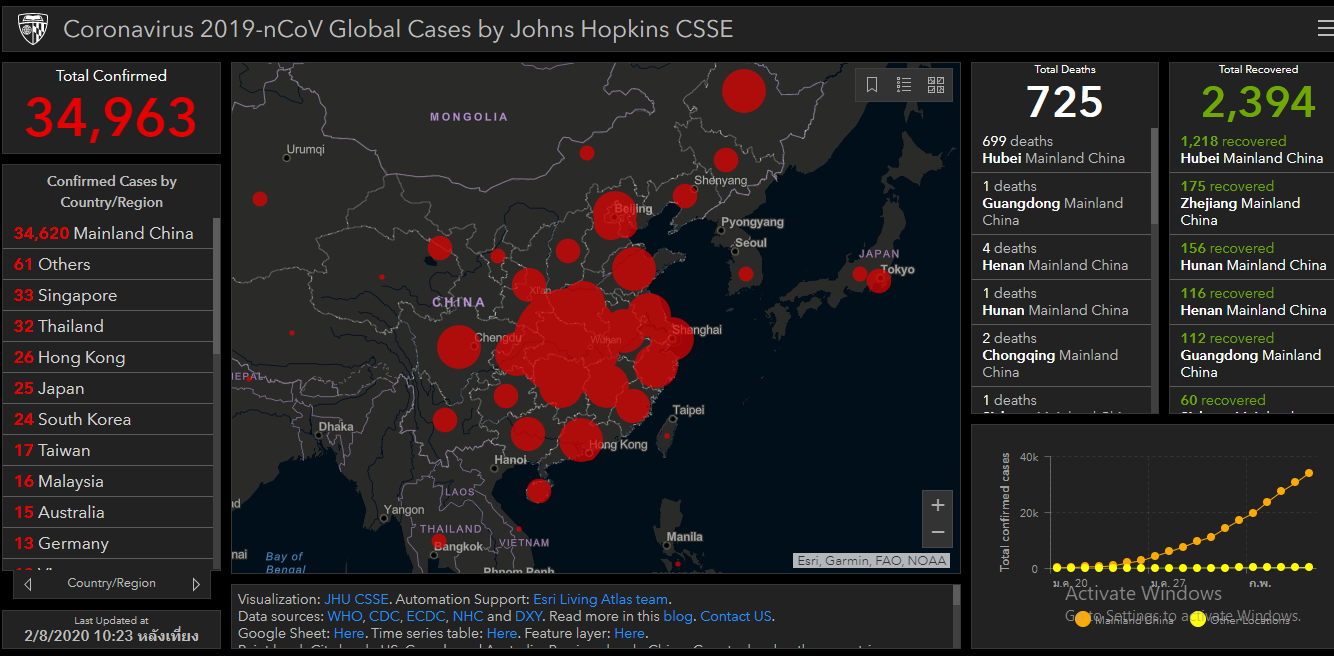Select Singapore in the confirmed cases list
Viewport: 1334px width, 656px height.
[108, 295]
